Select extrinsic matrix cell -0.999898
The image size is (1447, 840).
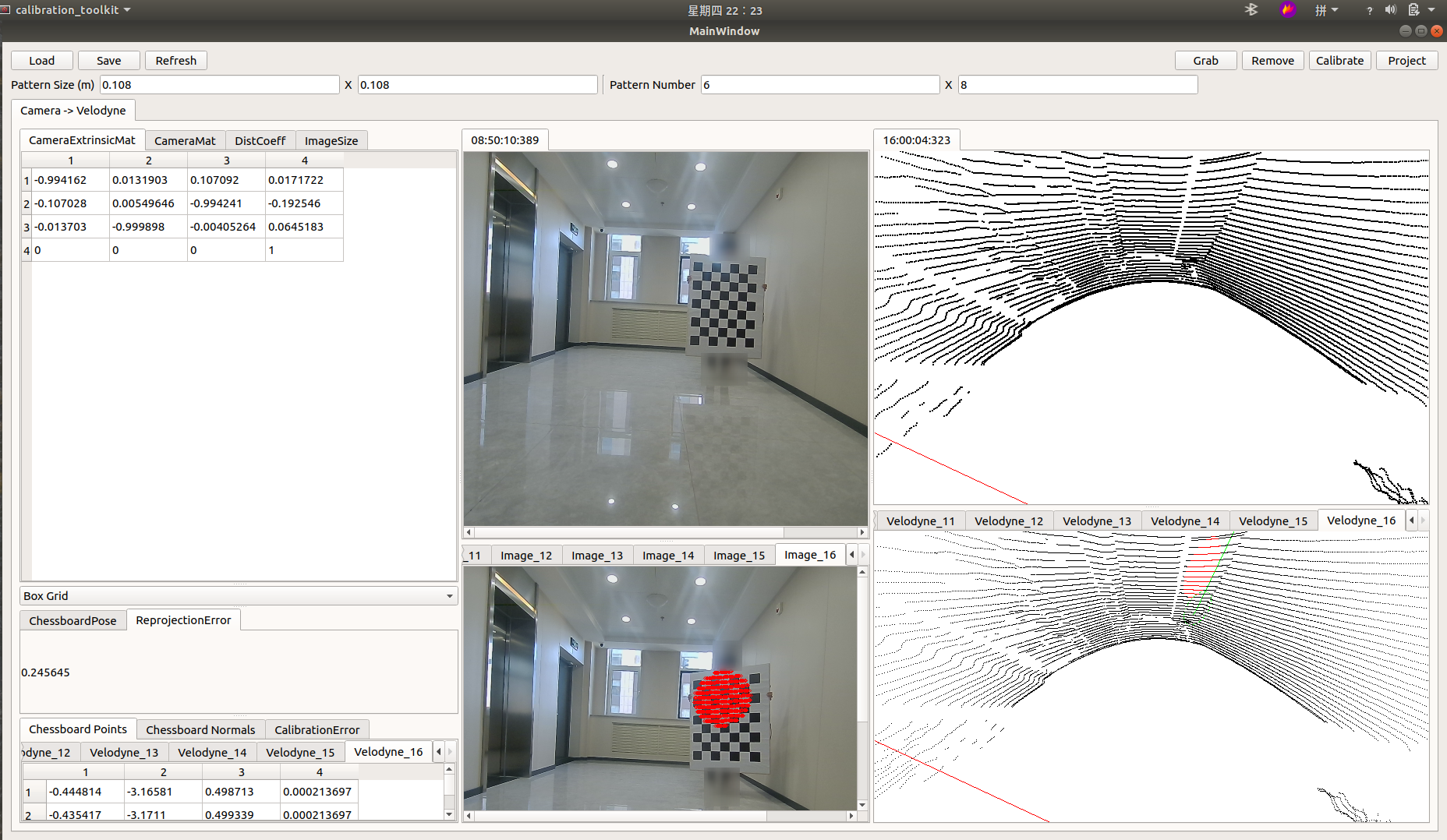[148, 227]
